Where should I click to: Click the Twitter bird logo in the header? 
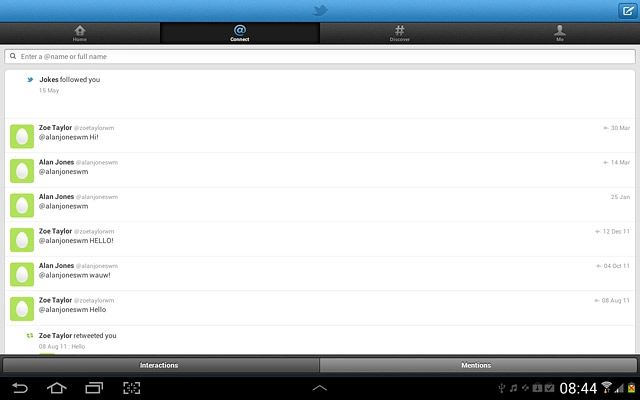(320, 10)
